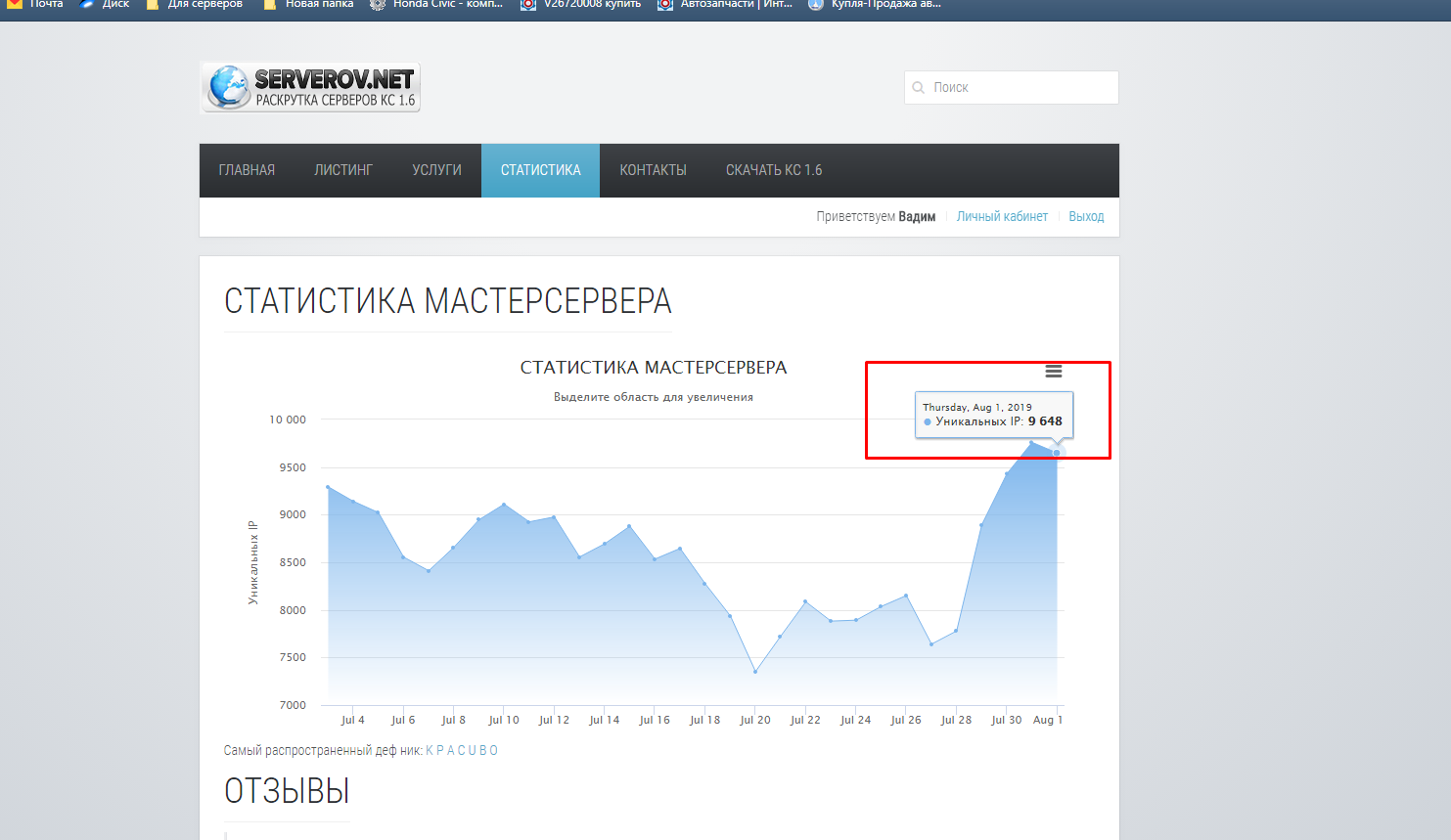Screen dimensions: 1451x840
Task: Click the SERVEROV.NET site logo
Action: (x=310, y=87)
